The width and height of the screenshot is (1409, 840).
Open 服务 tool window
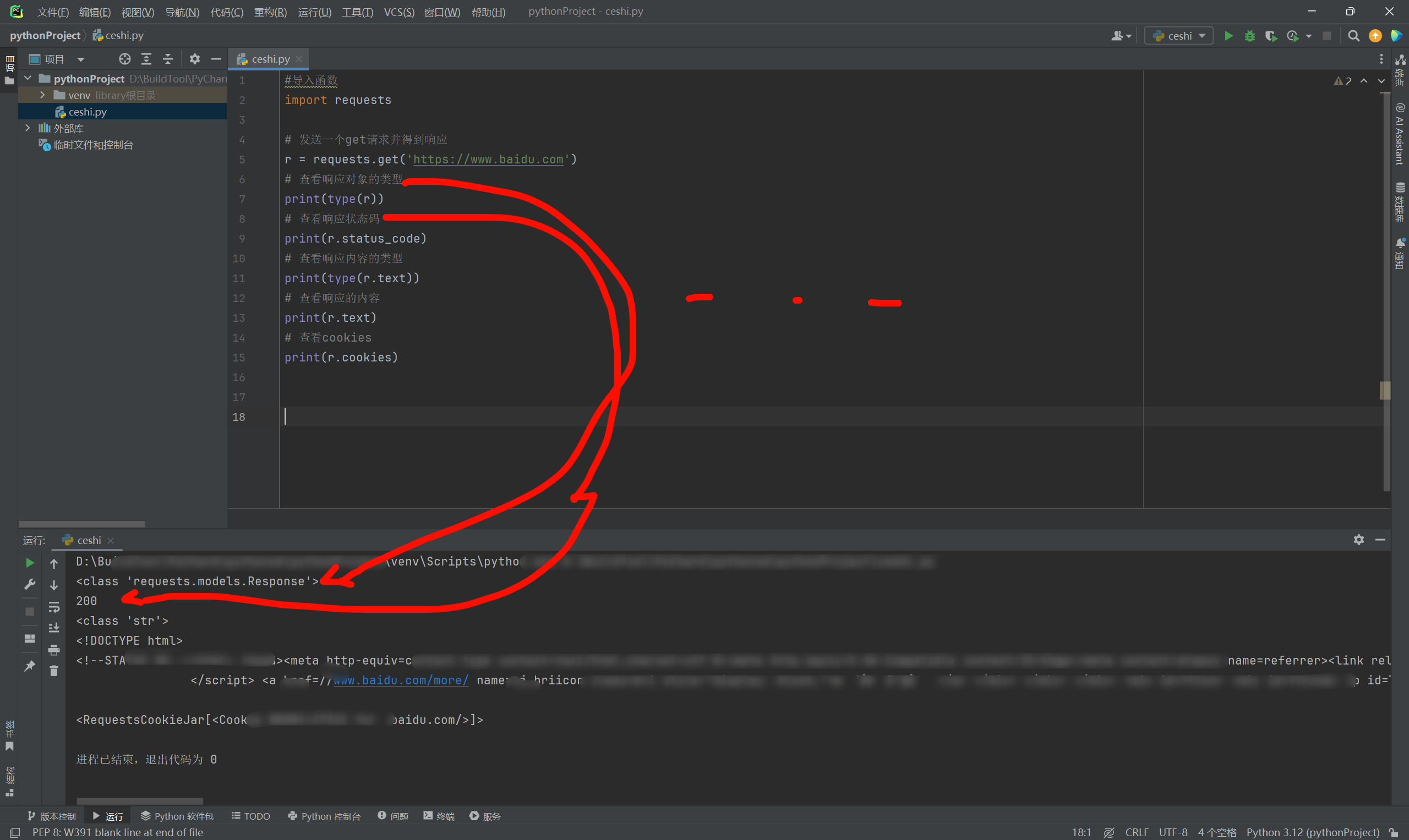(485, 816)
